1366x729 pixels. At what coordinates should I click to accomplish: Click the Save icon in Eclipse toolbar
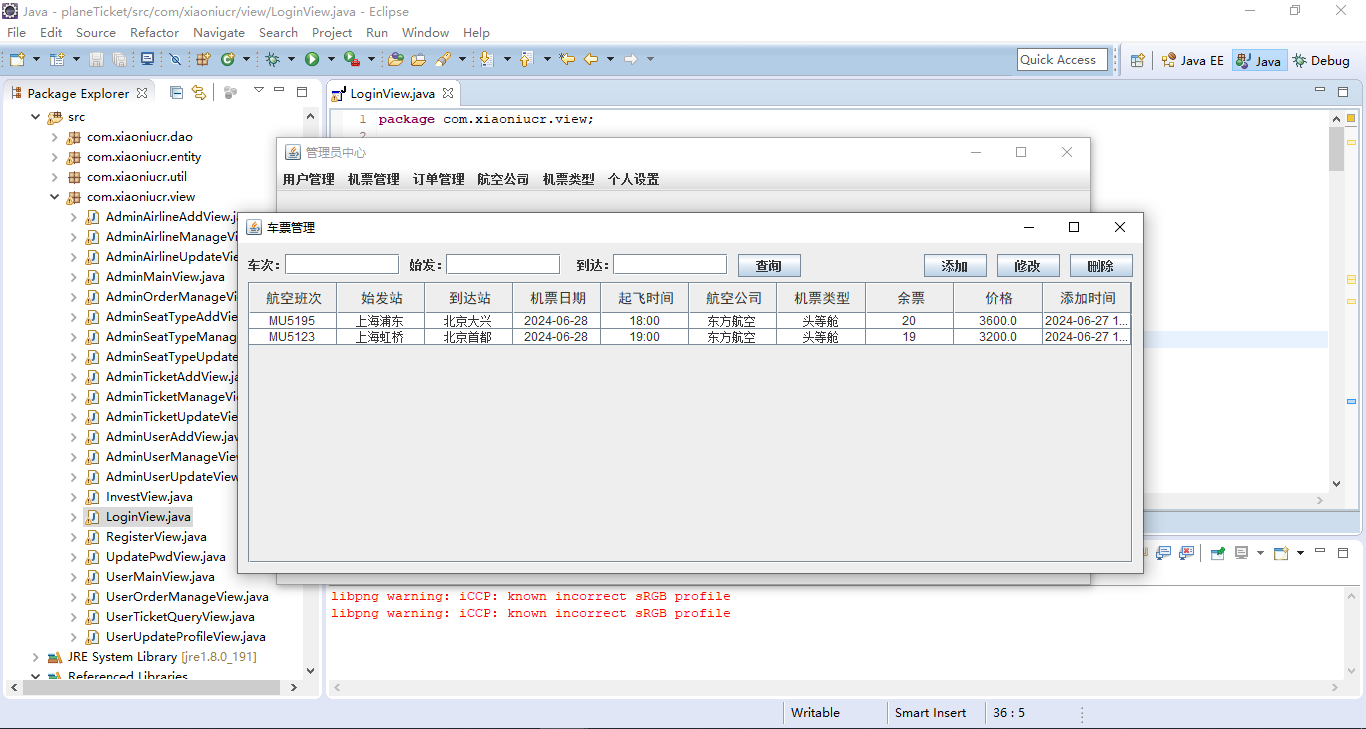point(96,59)
